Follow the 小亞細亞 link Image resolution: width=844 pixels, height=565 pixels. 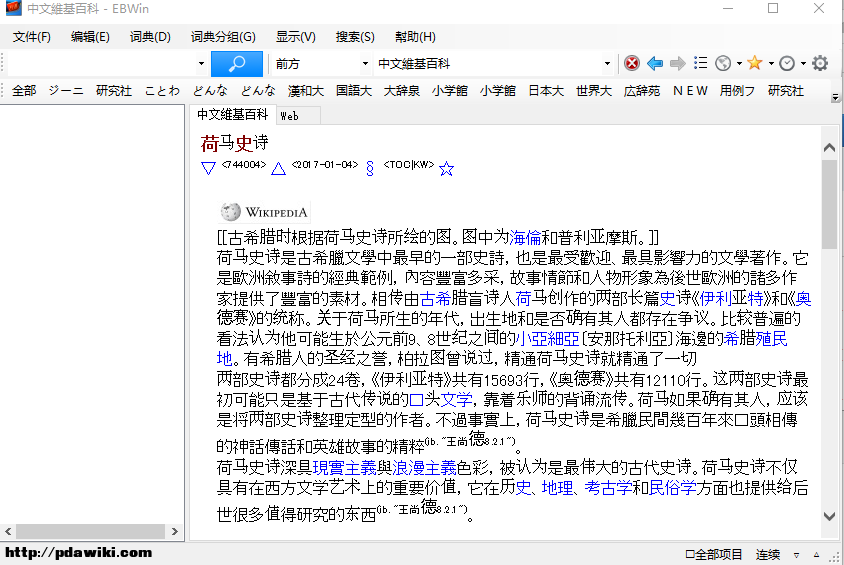click(547, 338)
